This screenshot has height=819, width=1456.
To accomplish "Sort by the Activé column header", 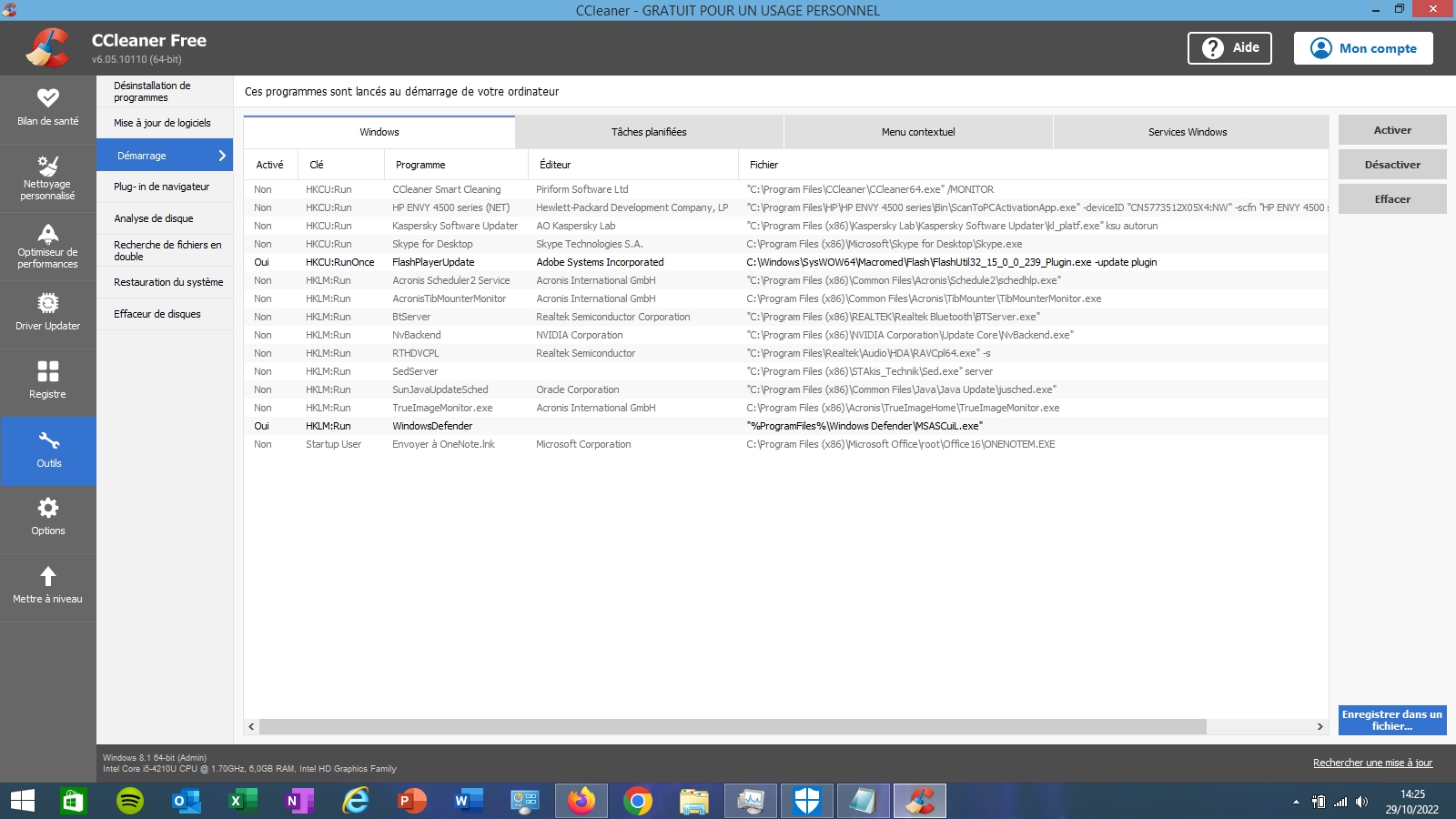I will (x=270, y=165).
